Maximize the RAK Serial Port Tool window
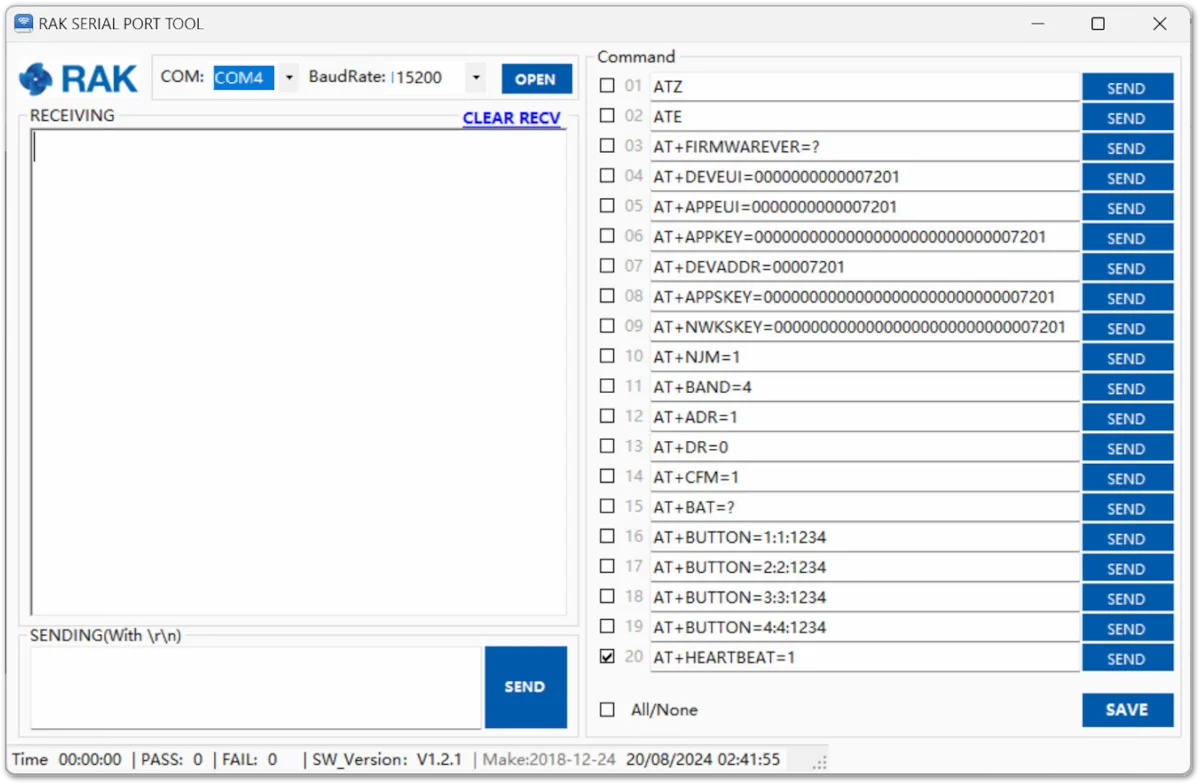Screen dimensions: 1200x784 pos(1098,23)
